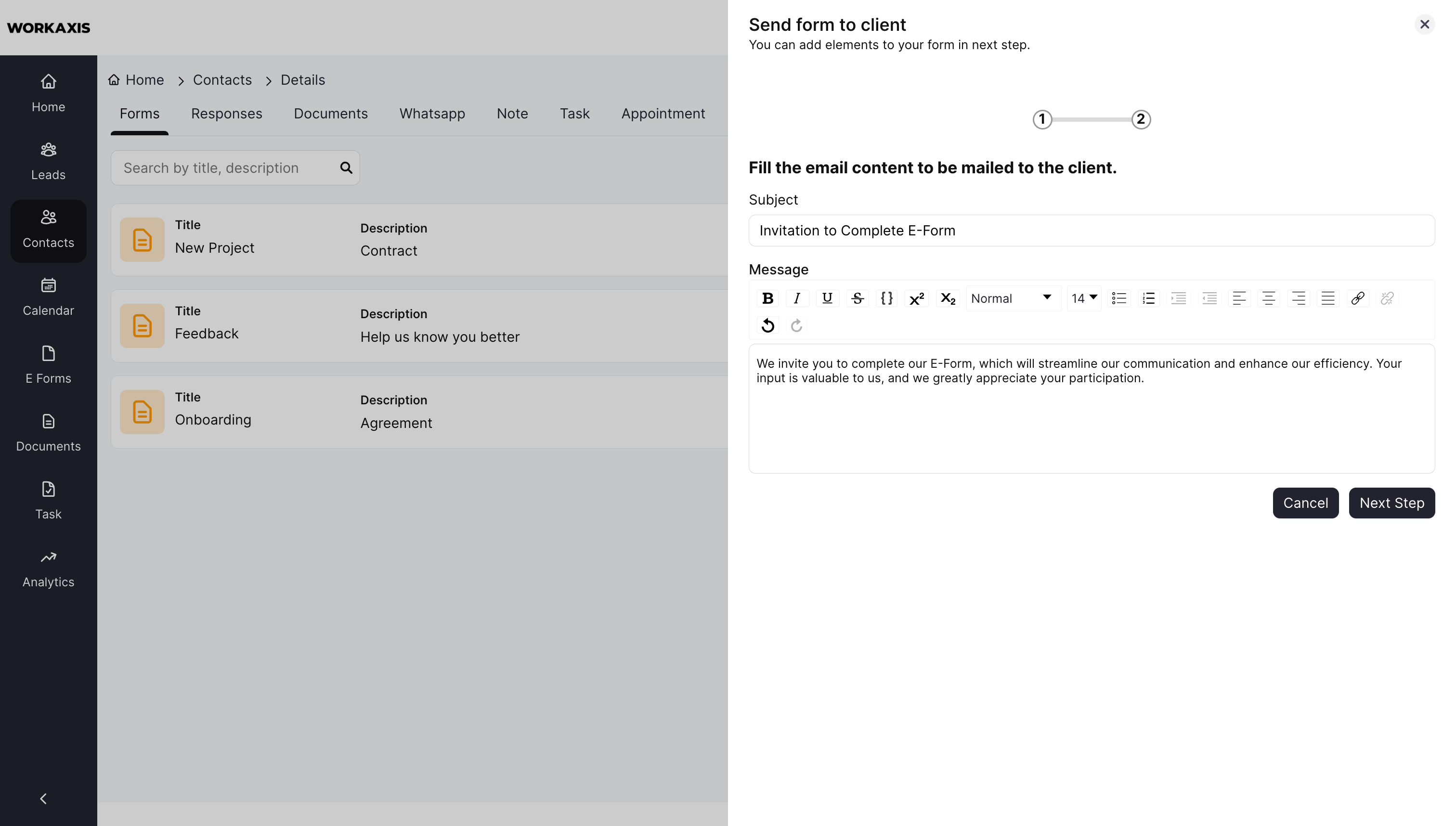Screen dimensions: 1456x826
Task: Open E Forms in sidebar
Action: 48,365
